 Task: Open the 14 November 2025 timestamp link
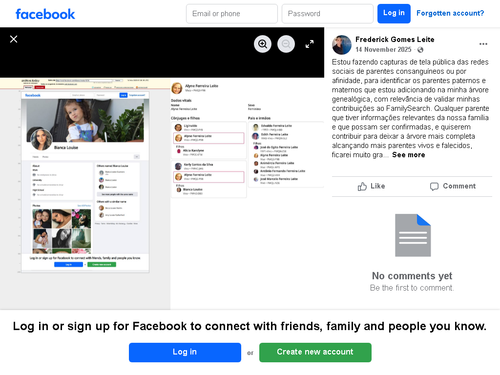click(383, 50)
